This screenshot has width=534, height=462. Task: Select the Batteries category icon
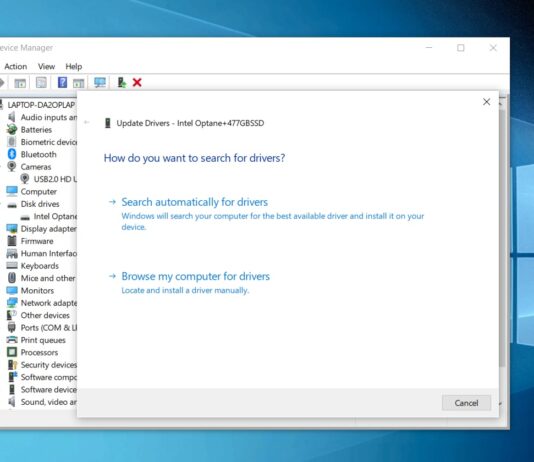pos(12,129)
